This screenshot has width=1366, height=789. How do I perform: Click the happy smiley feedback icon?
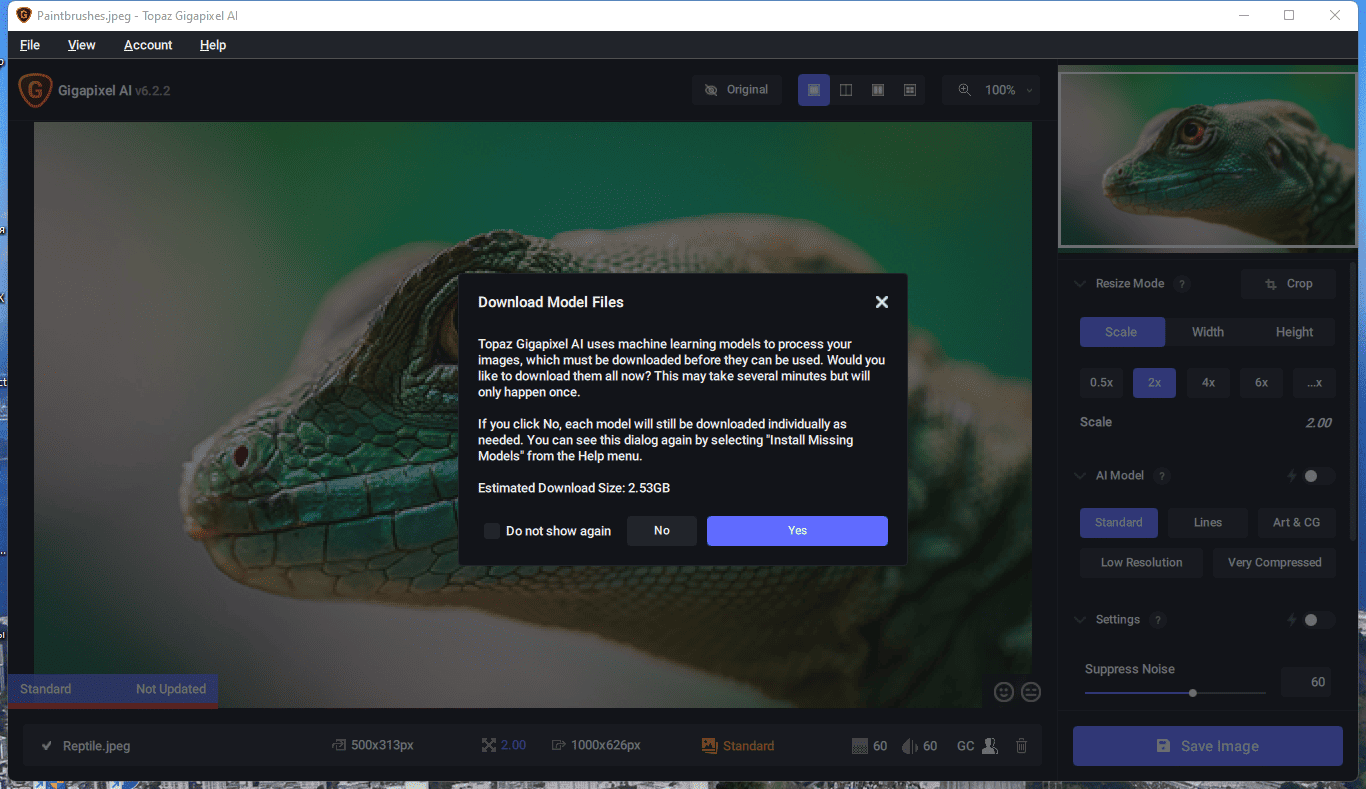tap(1004, 691)
